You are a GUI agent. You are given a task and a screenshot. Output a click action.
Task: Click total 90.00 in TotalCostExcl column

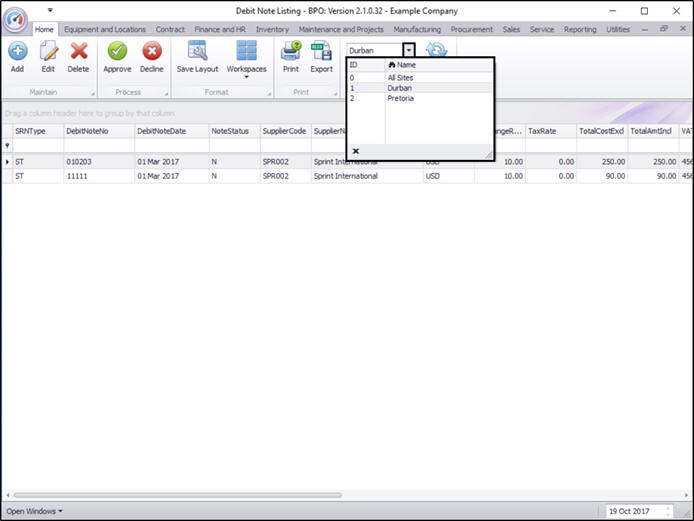pyautogui.click(x=602, y=176)
